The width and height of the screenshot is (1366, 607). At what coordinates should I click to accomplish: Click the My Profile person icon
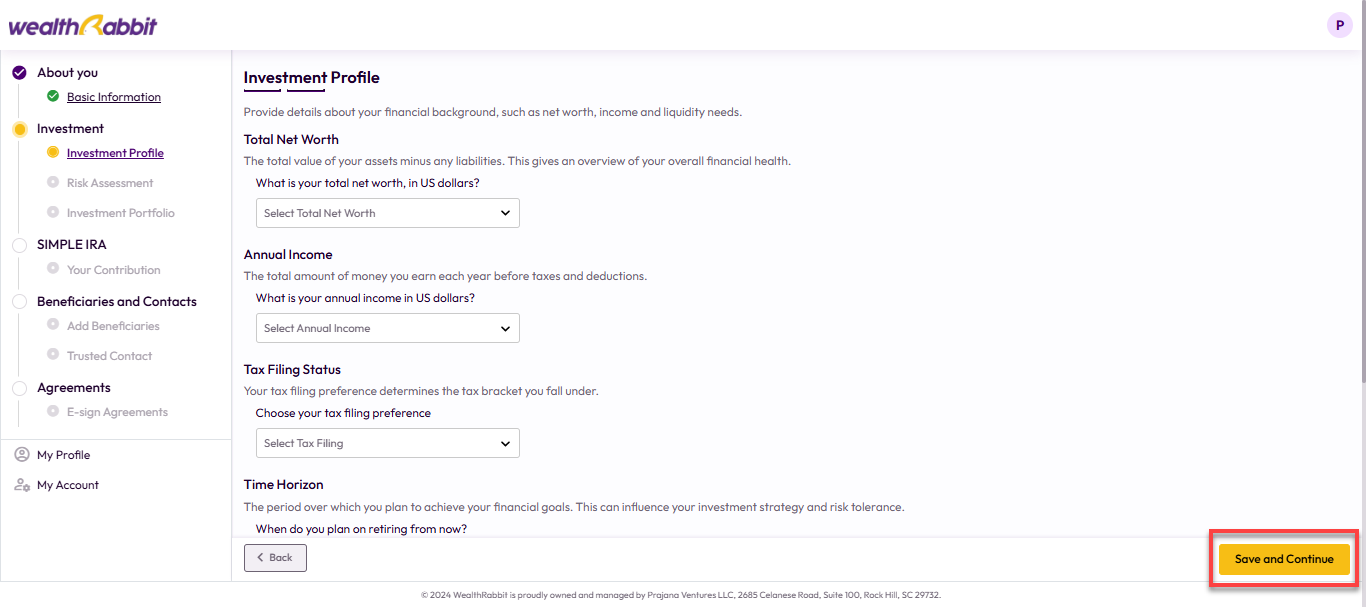coord(21,455)
